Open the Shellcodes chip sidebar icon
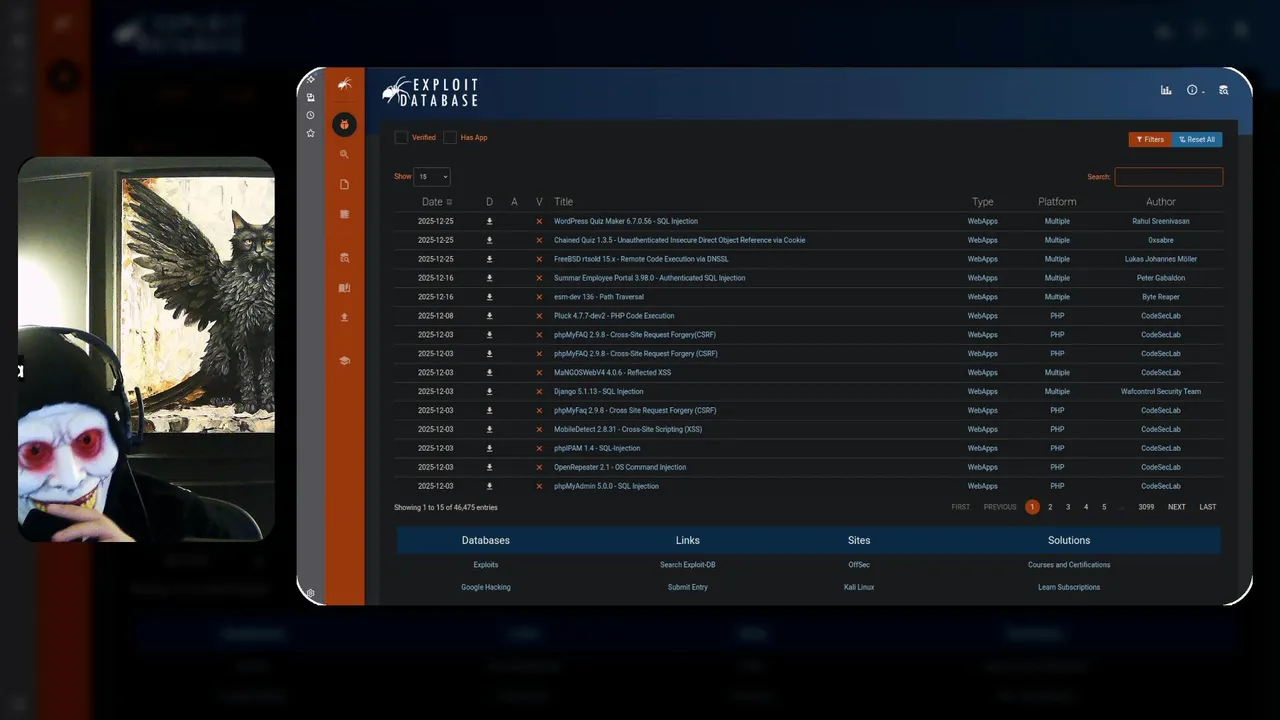 coord(344,214)
